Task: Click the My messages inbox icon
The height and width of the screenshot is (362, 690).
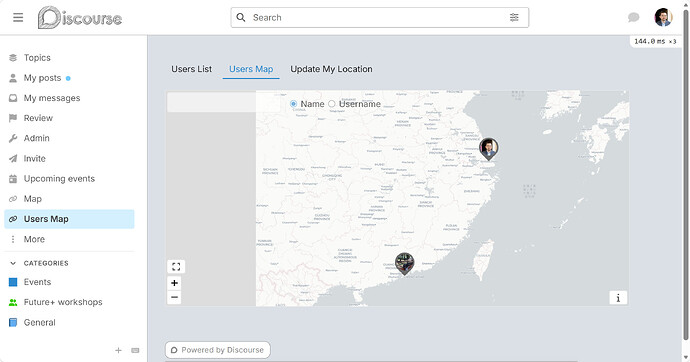Action: tap(13, 98)
